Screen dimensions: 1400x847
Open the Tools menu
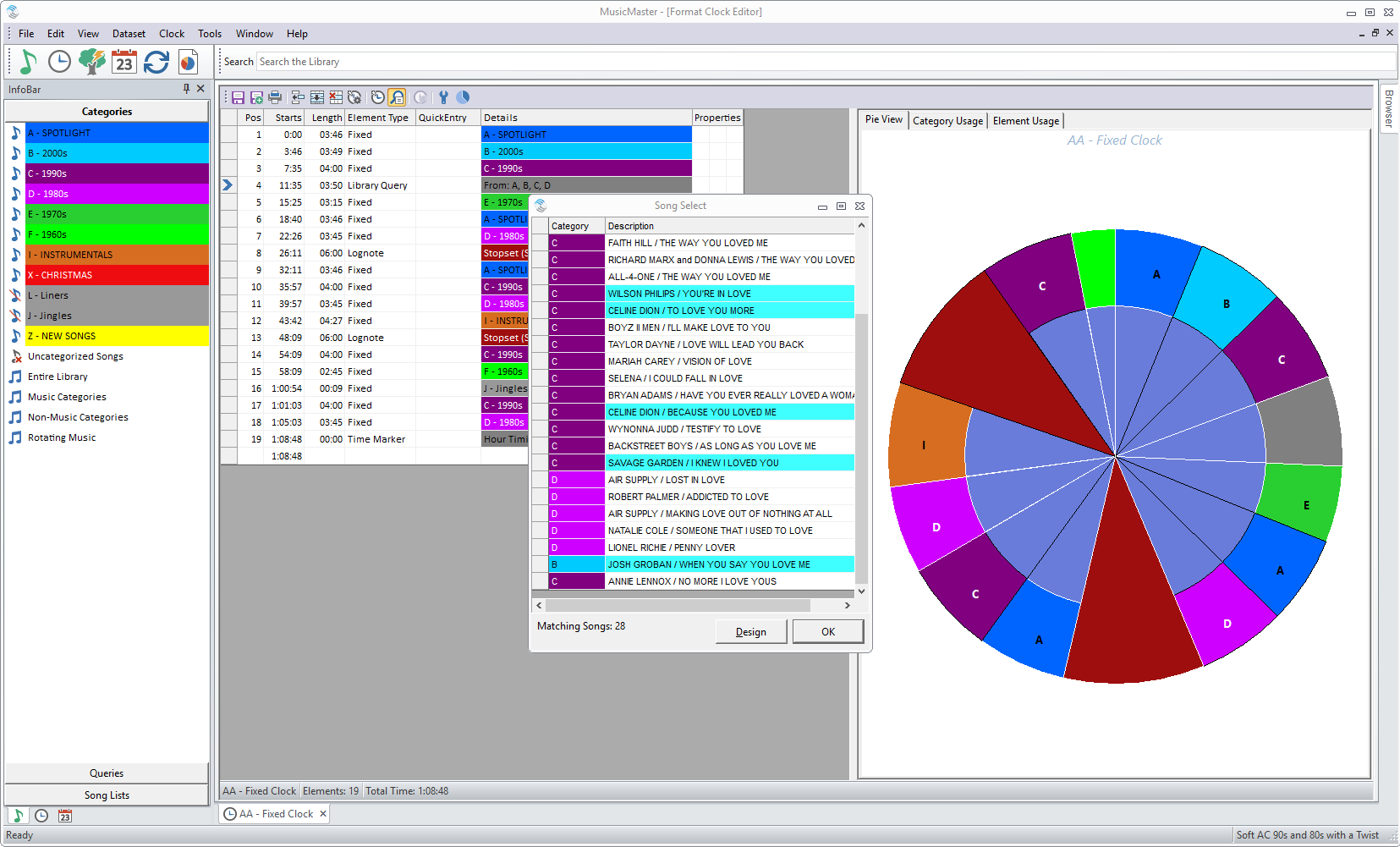click(x=210, y=34)
